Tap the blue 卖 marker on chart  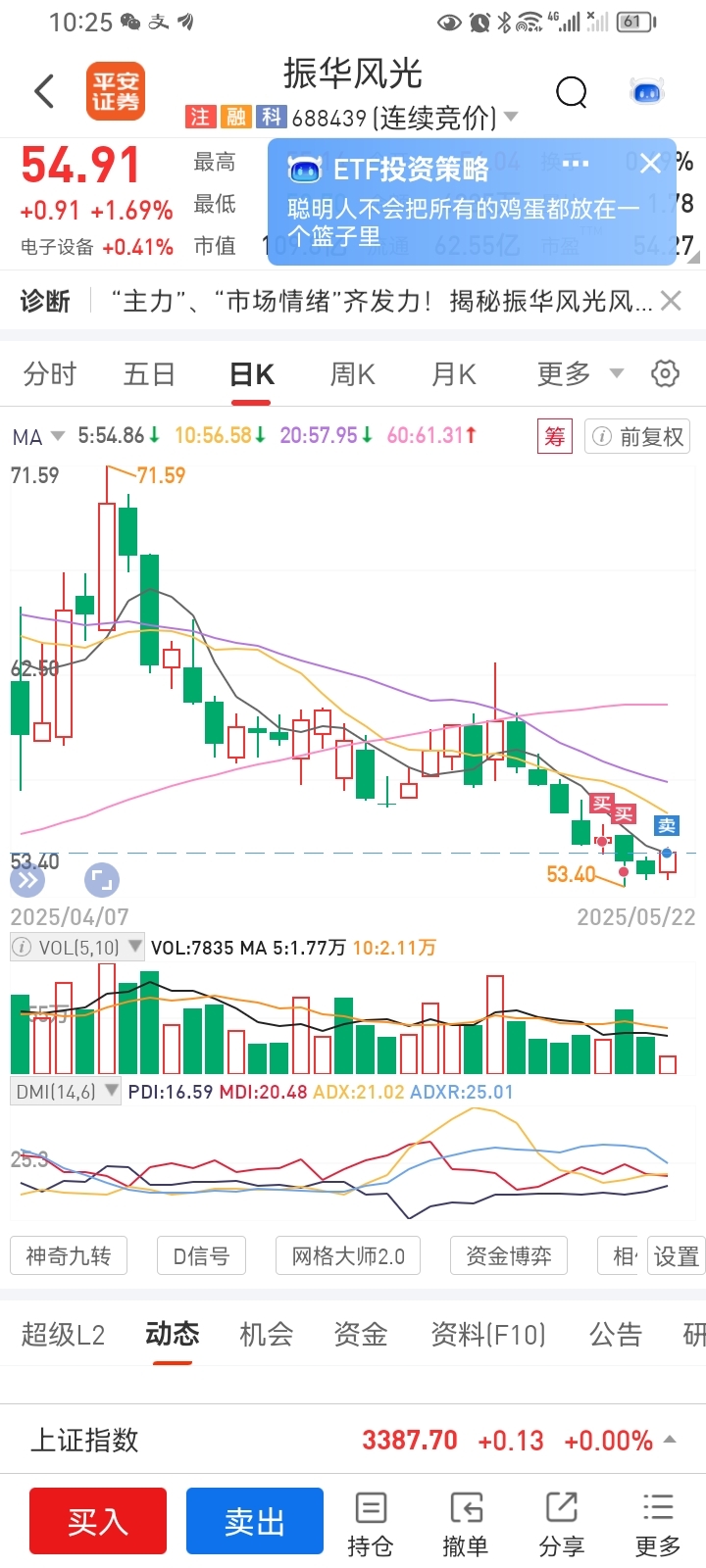[x=667, y=825]
